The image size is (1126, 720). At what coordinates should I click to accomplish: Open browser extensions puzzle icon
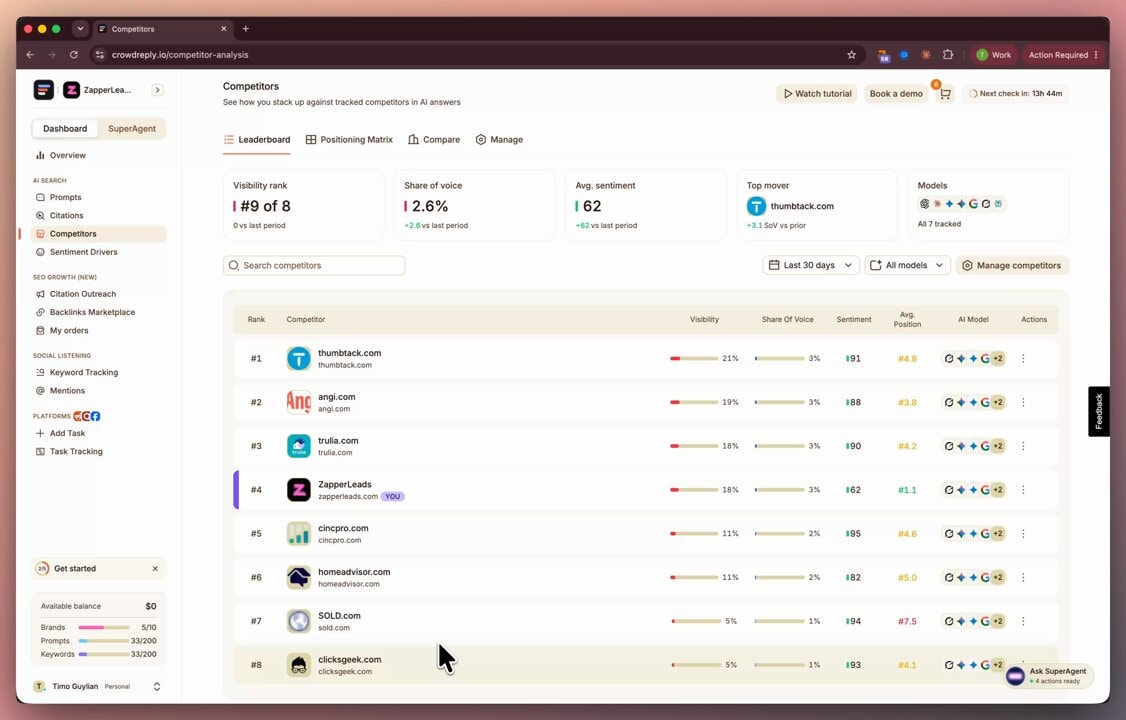tap(948, 55)
